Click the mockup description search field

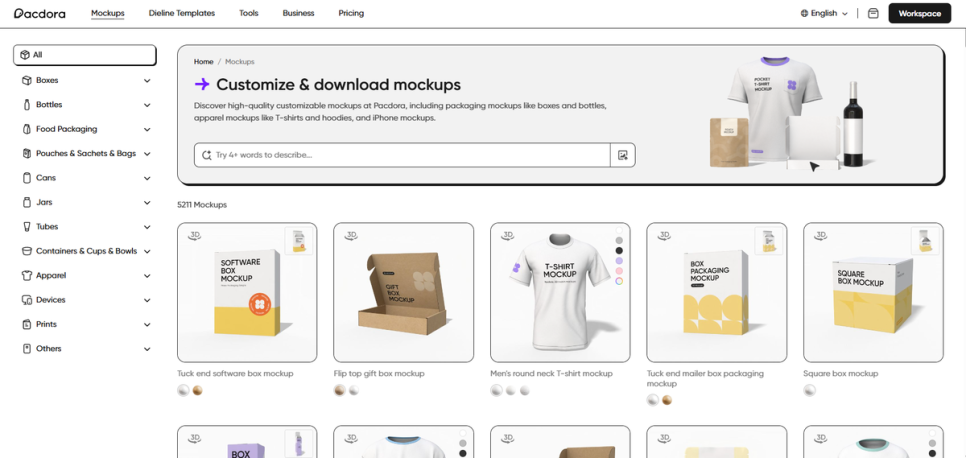point(402,155)
